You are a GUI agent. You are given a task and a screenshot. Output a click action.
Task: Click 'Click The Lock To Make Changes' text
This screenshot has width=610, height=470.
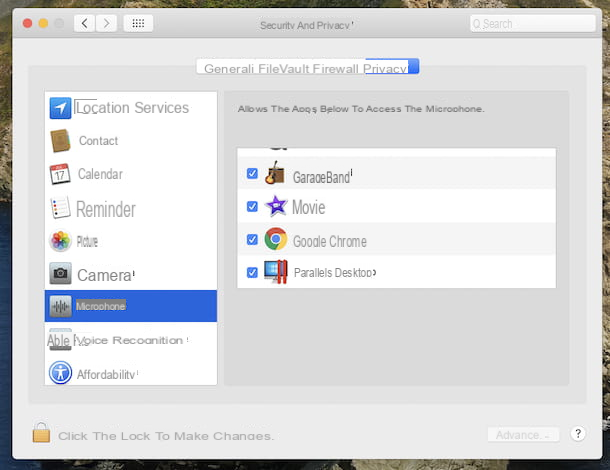coord(166,436)
